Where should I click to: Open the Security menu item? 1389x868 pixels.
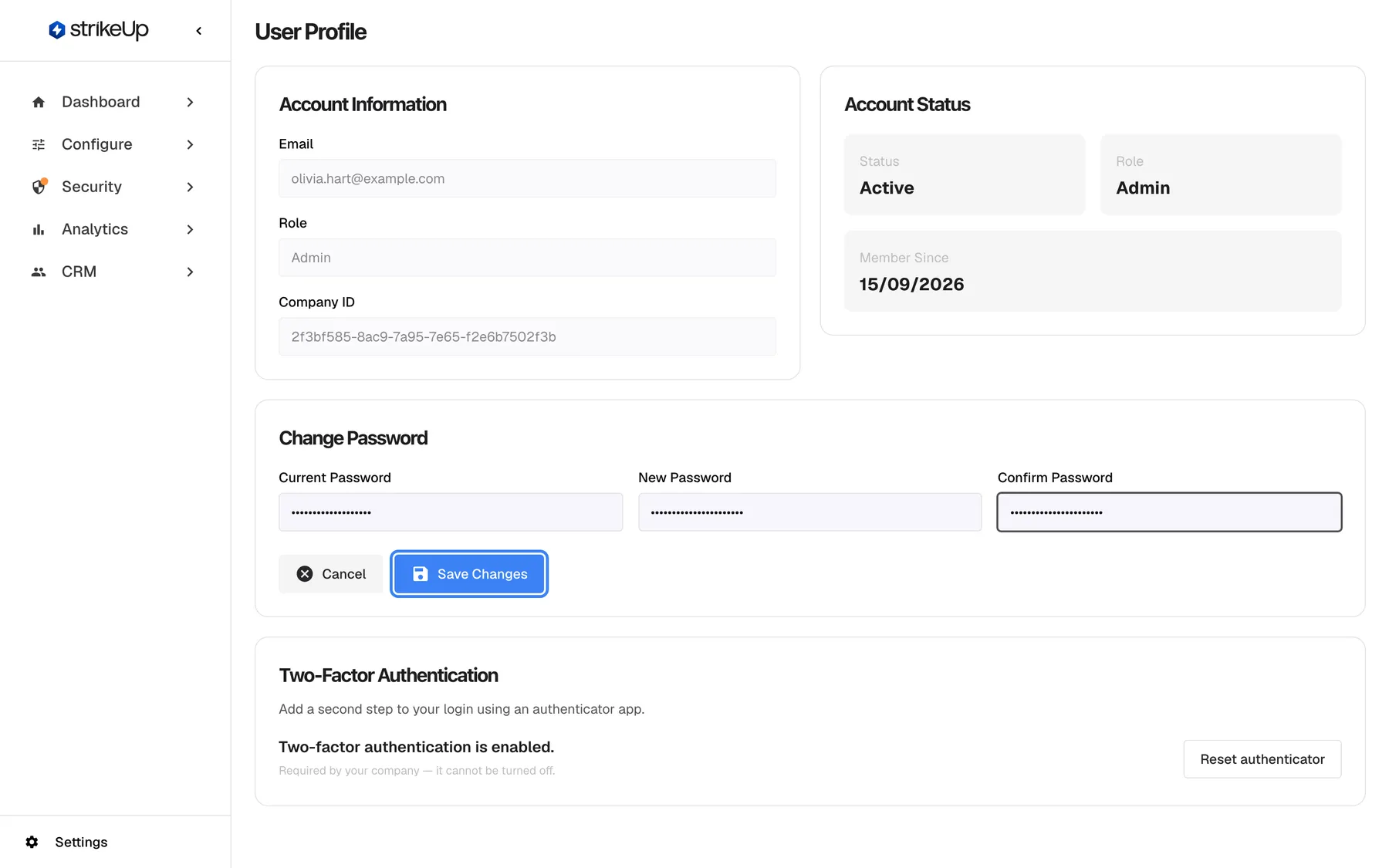pyautogui.click(x=114, y=187)
